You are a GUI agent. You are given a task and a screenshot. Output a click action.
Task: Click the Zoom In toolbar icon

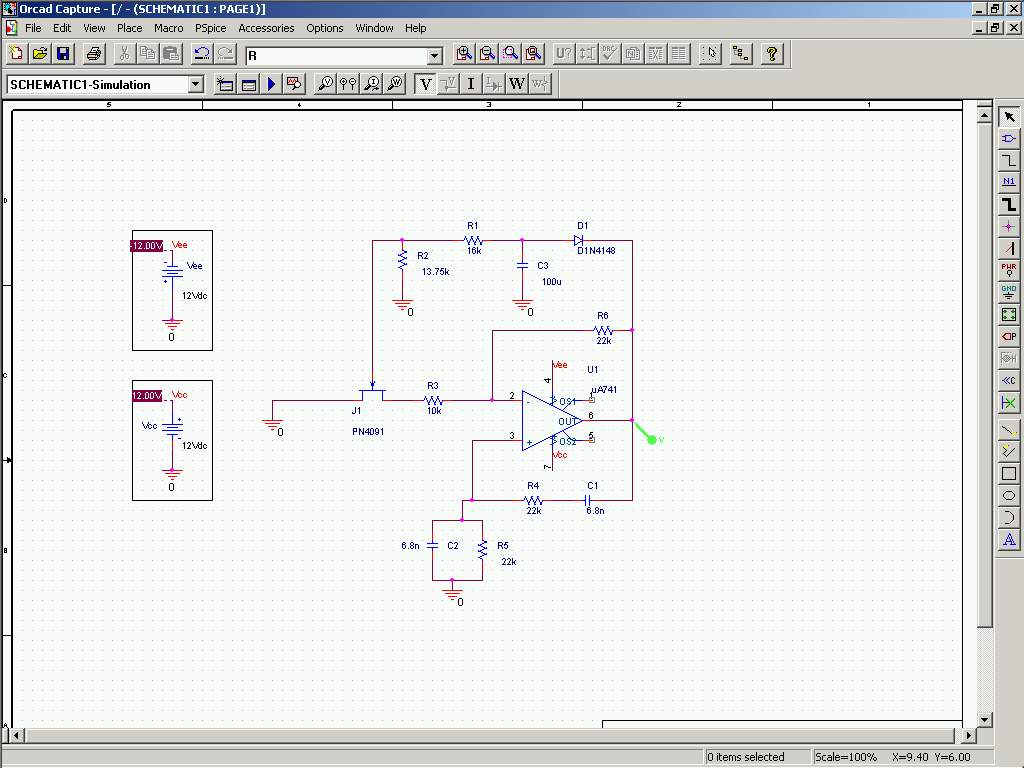[x=464, y=54]
